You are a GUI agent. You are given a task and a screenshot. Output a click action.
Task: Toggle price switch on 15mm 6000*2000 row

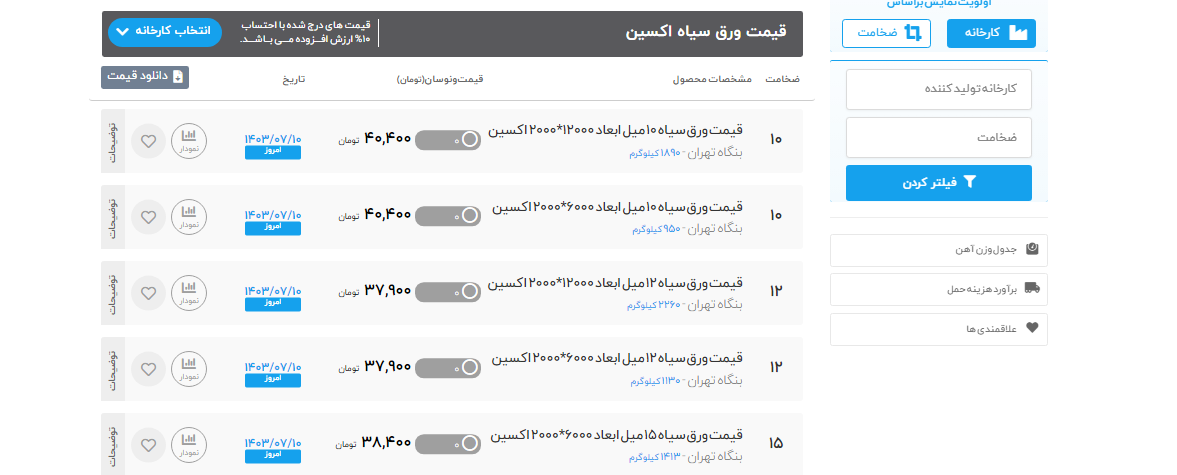448,444
